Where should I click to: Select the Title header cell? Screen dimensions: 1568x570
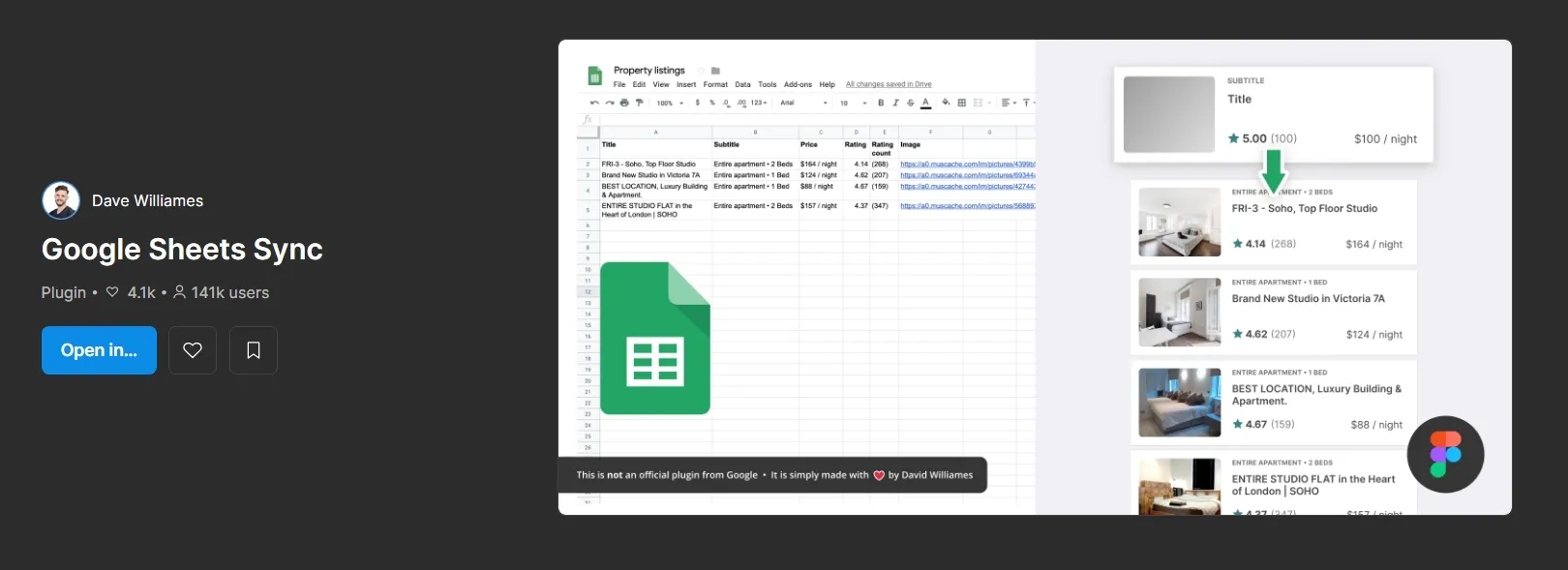[x=656, y=149]
